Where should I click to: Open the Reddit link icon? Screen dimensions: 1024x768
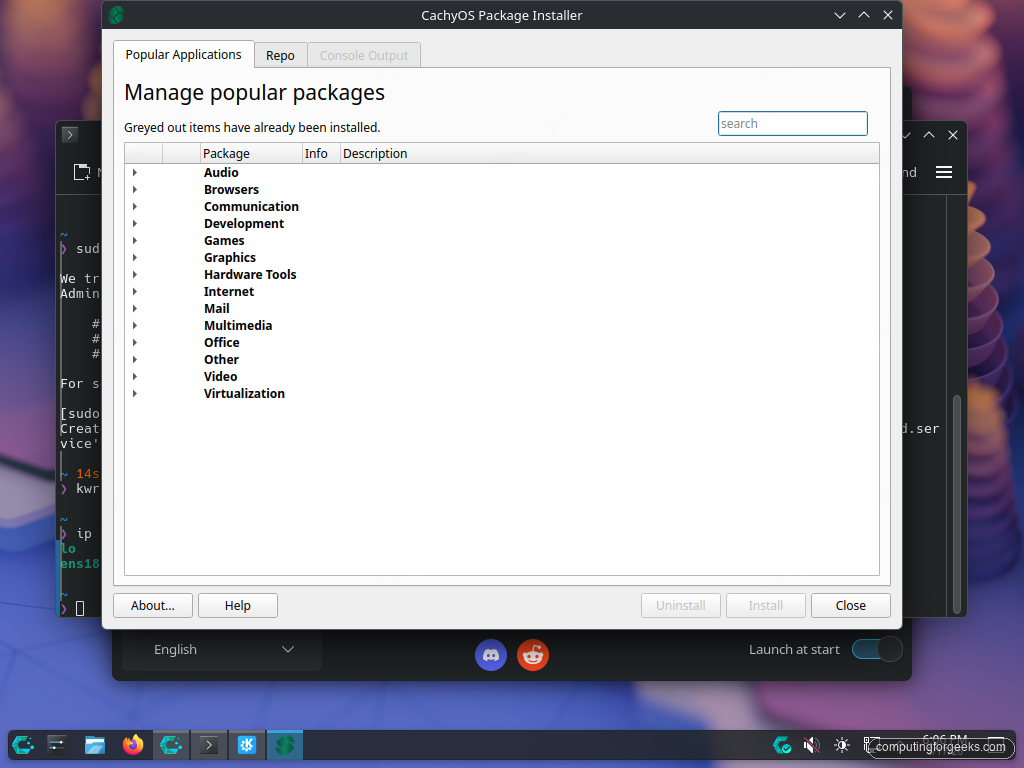coord(533,655)
